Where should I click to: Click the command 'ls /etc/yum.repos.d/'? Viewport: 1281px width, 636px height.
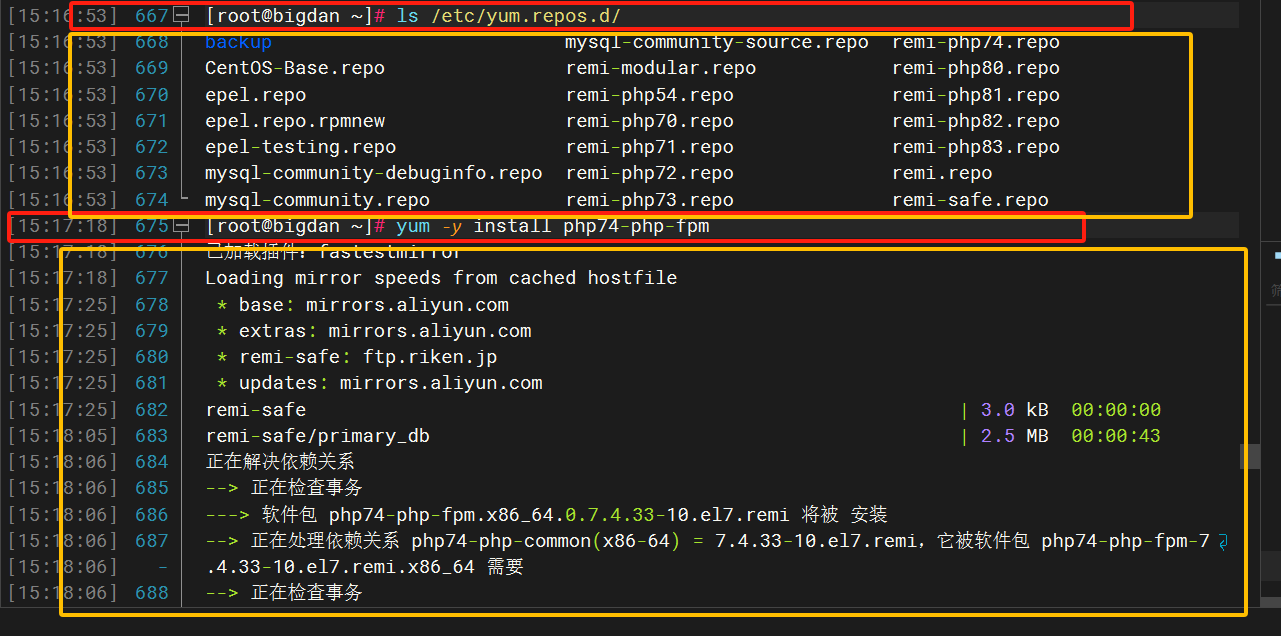tap(509, 16)
